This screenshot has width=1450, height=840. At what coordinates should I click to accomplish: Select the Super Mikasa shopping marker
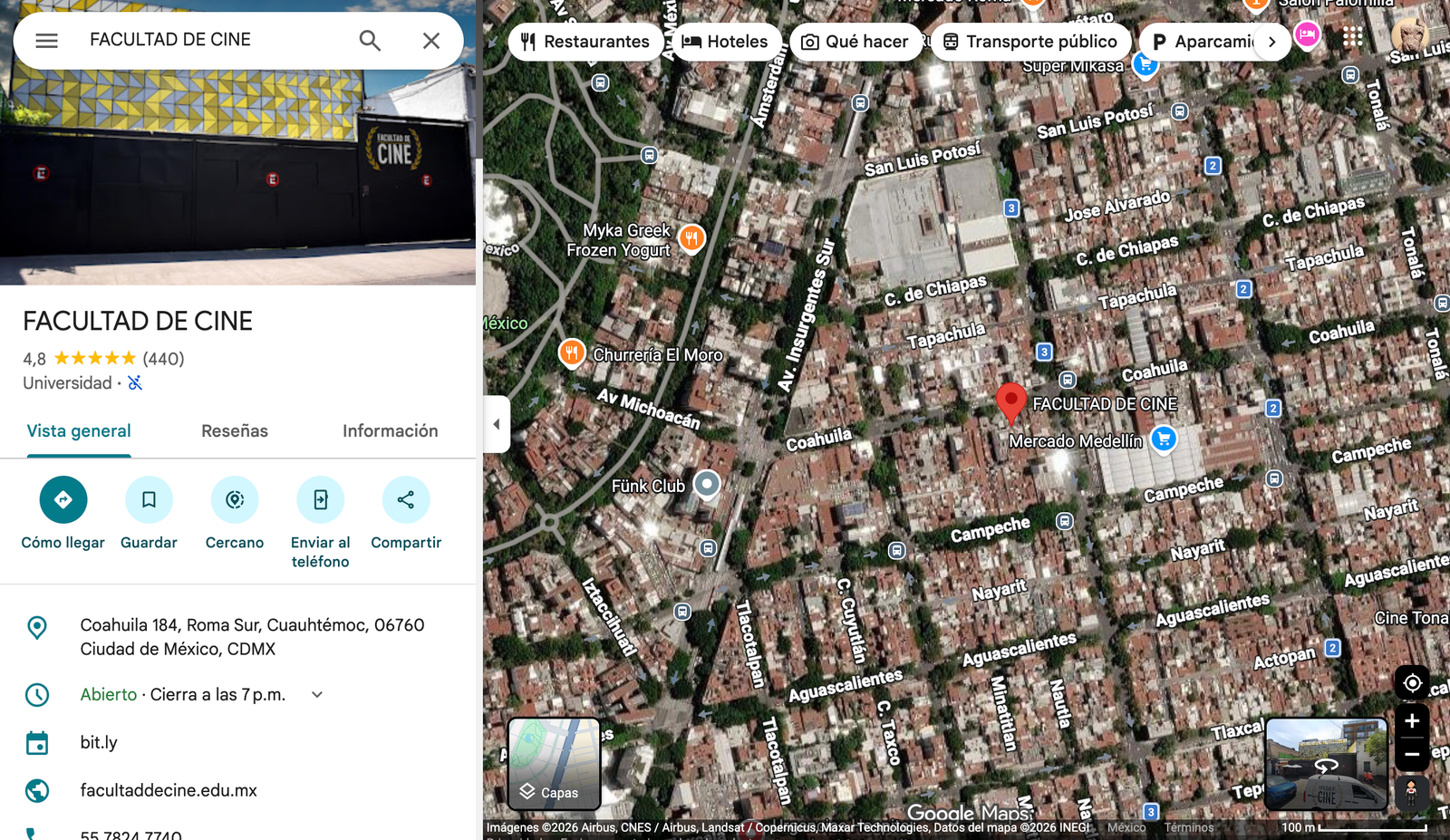(x=1145, y=66)
